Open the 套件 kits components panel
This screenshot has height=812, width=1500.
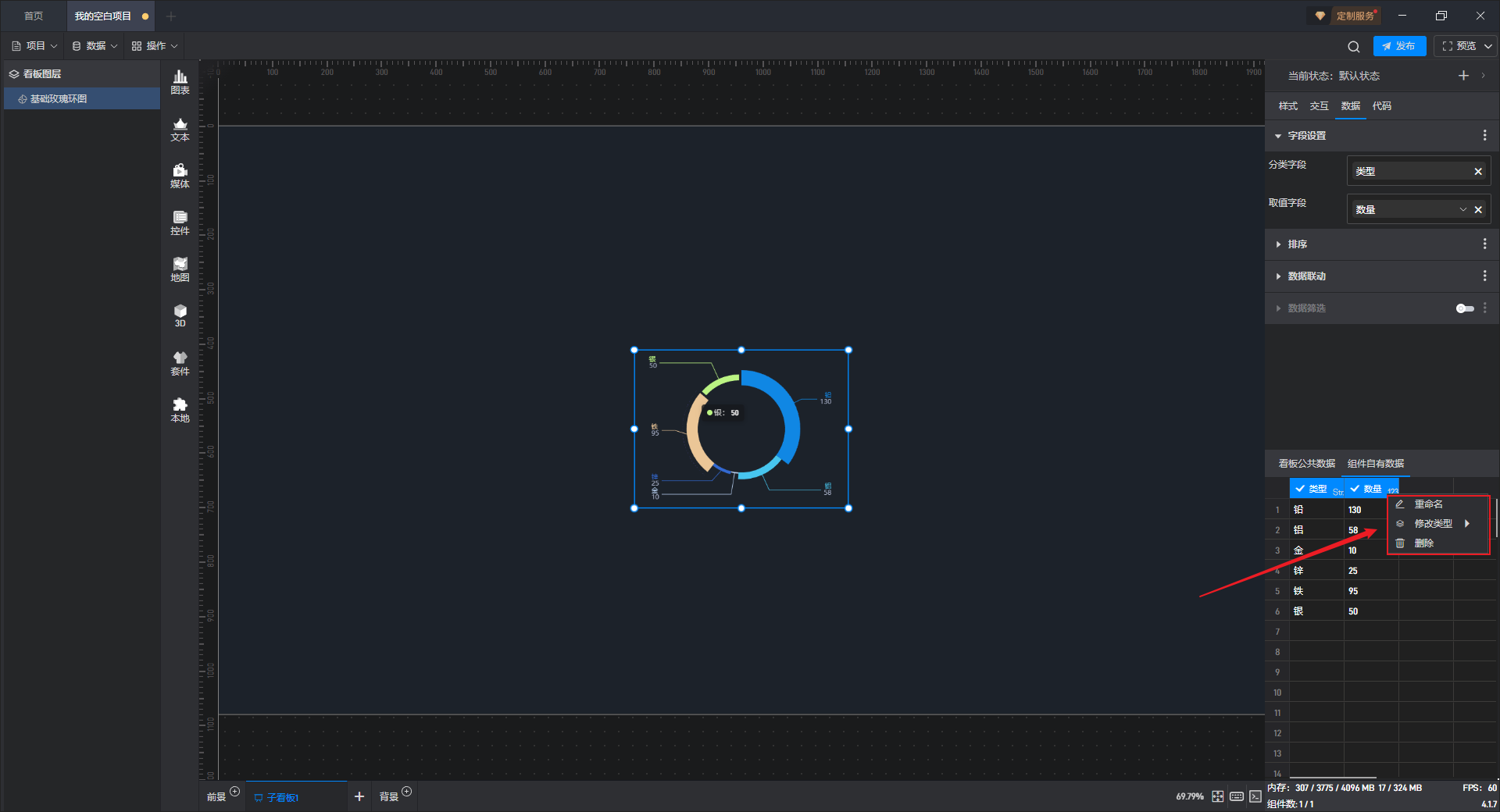click(180, 363)
